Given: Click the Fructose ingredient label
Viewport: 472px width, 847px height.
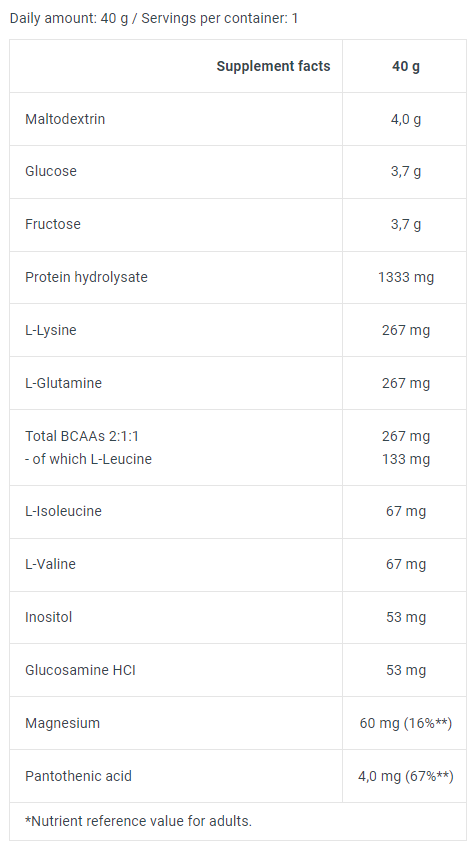Looking at the screenshot, I should click(x=52, y=224).
